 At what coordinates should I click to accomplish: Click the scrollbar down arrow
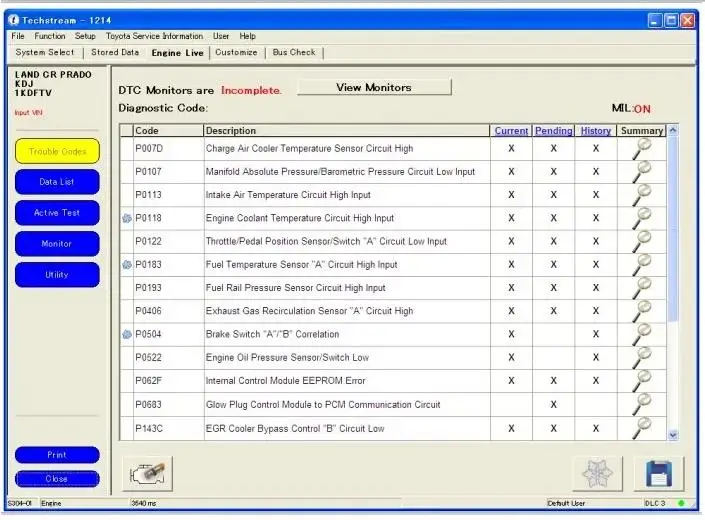point(673,435)
